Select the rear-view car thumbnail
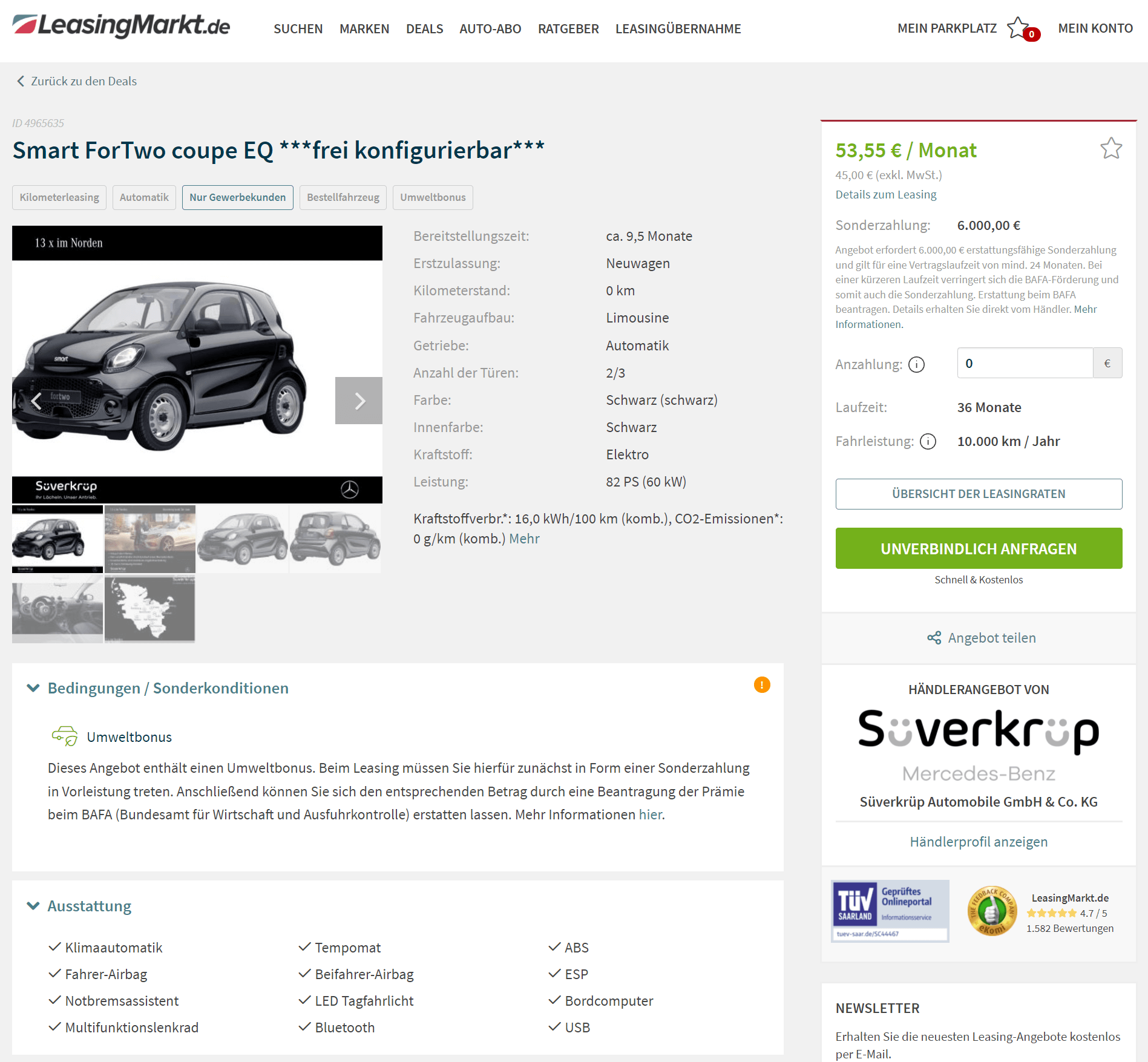Viewport: 1148px width, 1062px height. (x=335, y=539)
